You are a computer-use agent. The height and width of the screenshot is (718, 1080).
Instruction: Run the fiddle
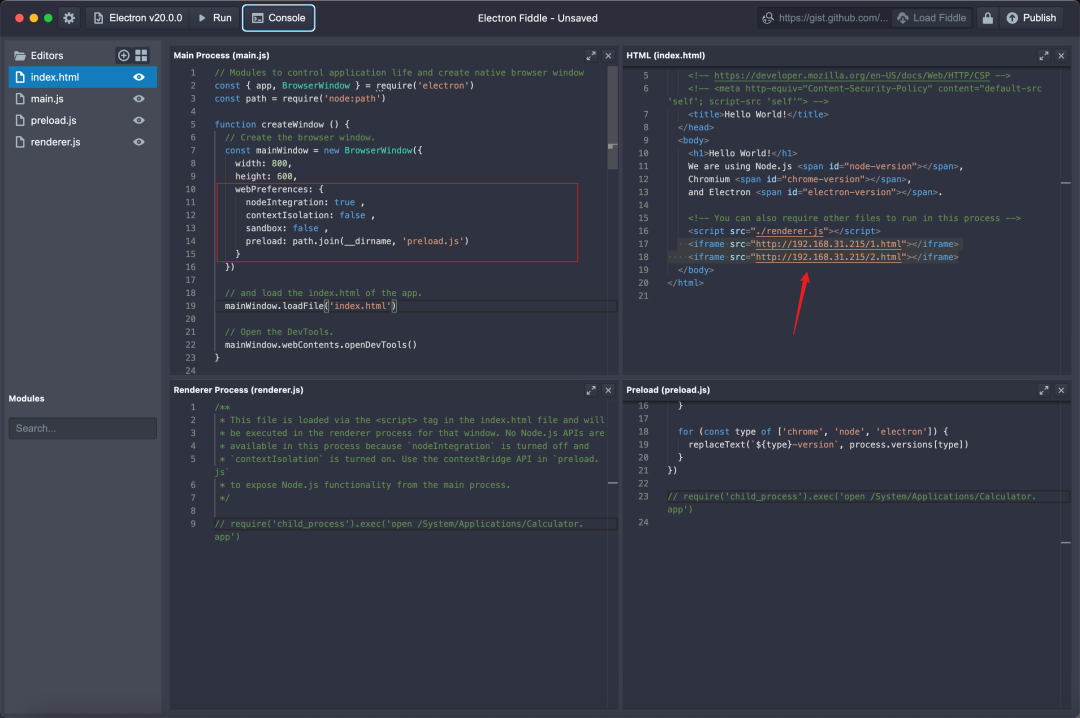pyautogui.click(x=215, y=18)
